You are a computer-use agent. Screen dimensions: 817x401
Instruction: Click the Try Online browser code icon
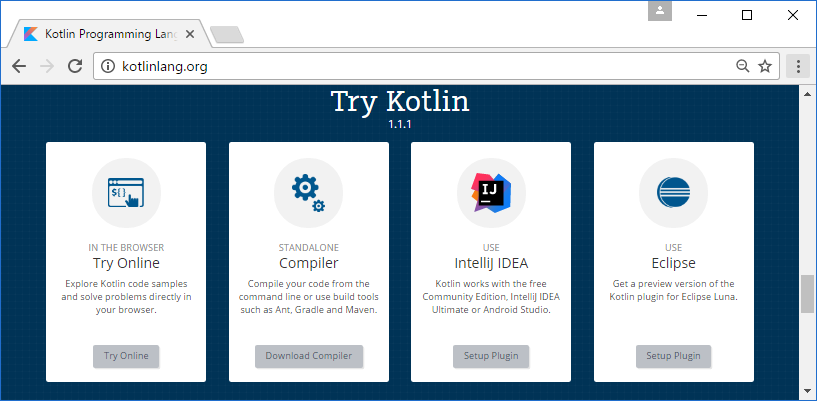[126, 193]
